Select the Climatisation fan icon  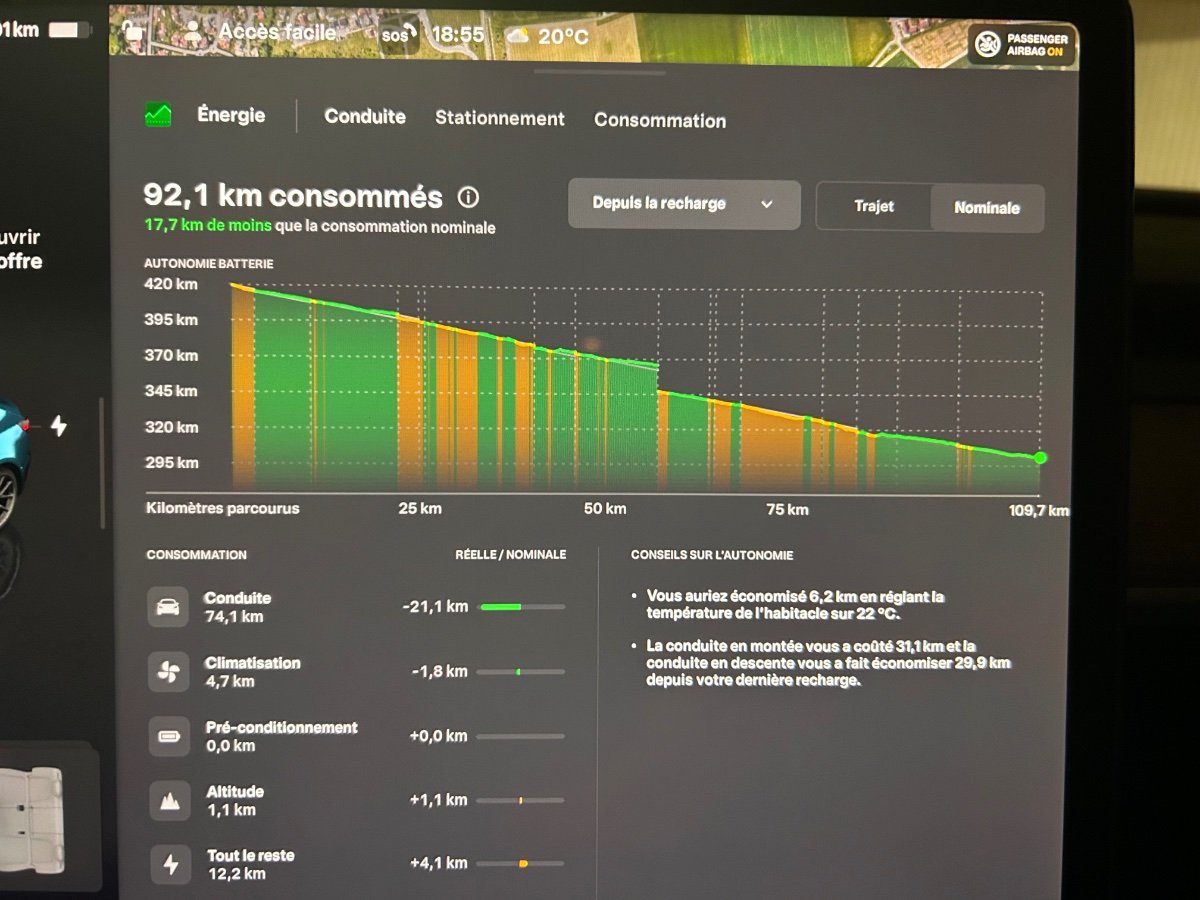click(x=167, y=672)
